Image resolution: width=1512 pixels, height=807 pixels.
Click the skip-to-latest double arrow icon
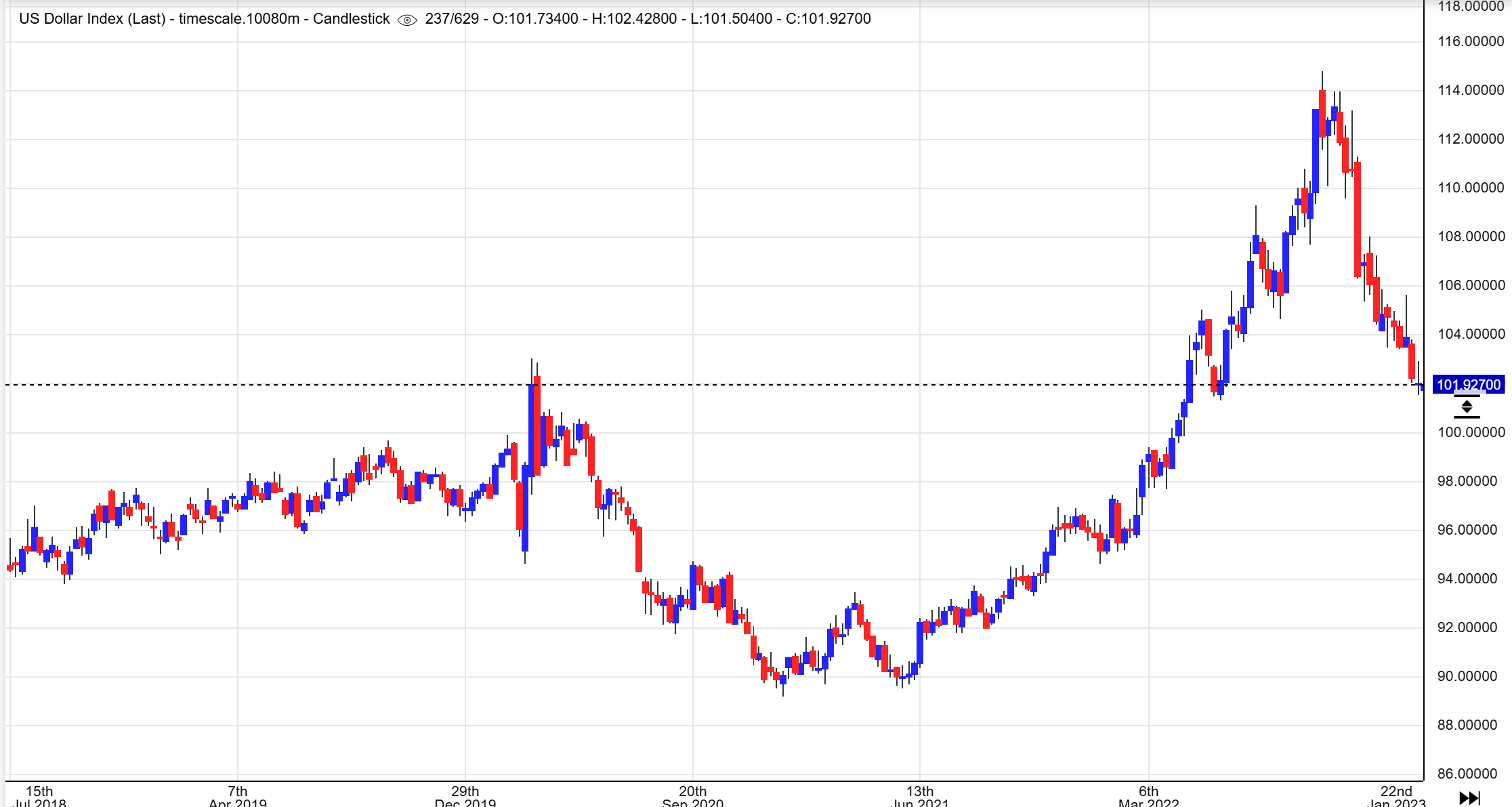coord(1469,798)
